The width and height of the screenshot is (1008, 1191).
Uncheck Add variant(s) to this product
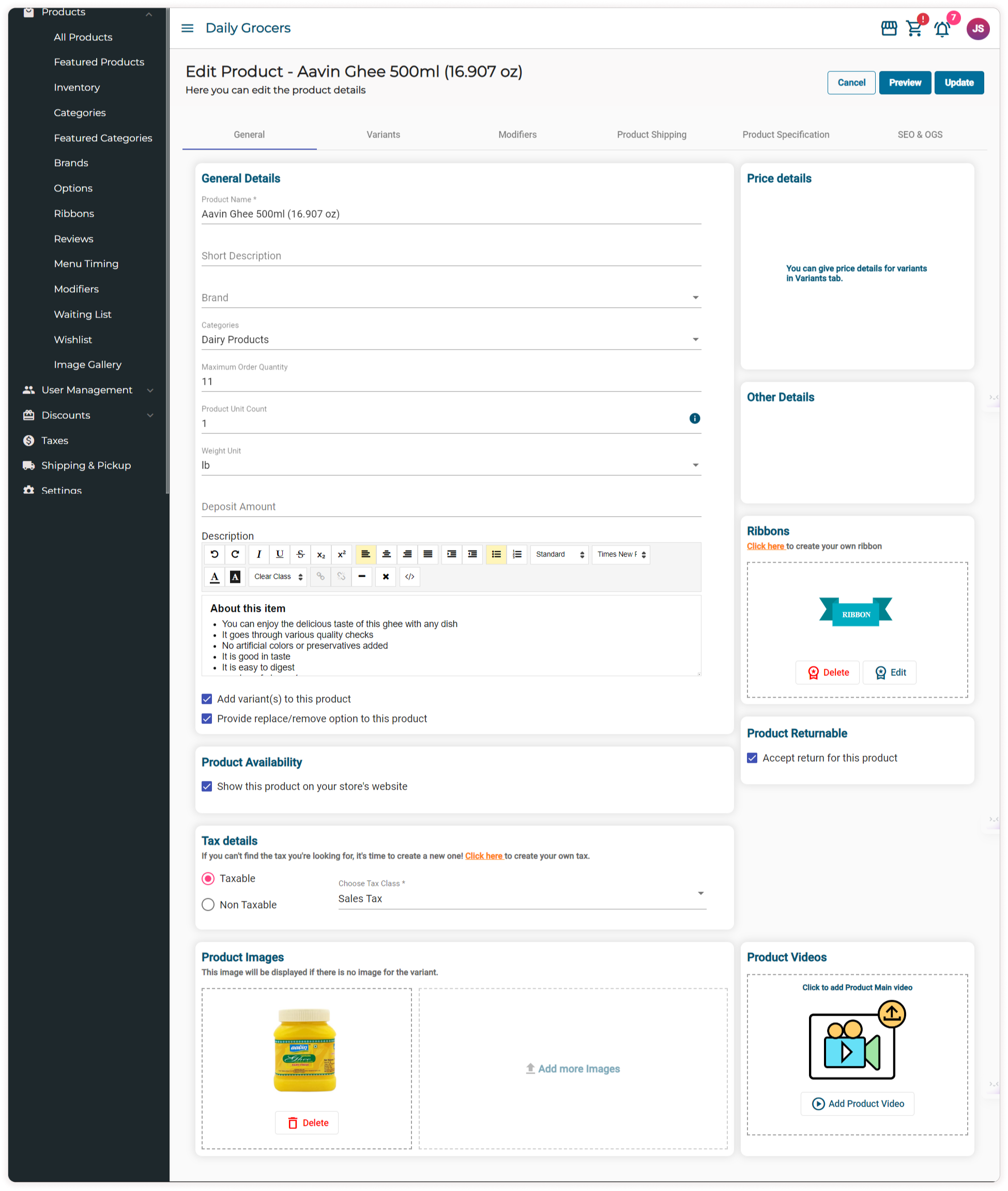pos(207,699)
